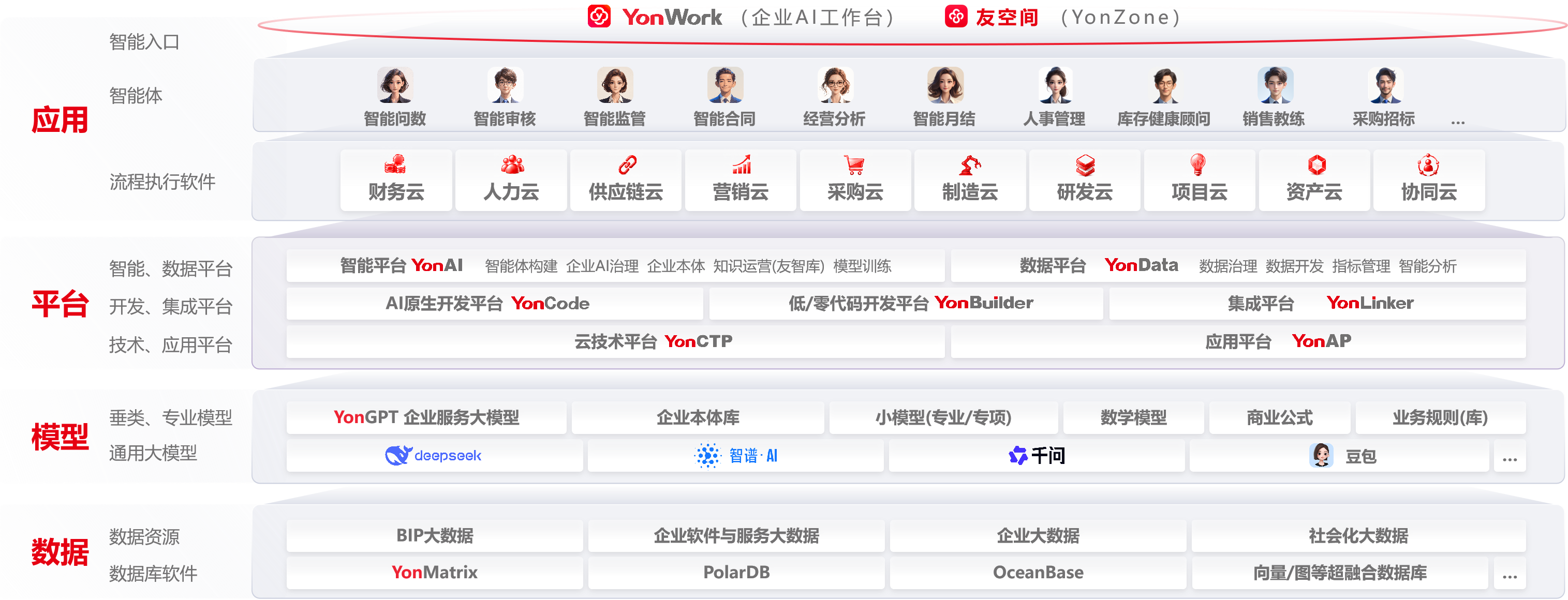The image size is (1568, 600).
Task: Open the 供应链云 chain link icon
Action: point(627,164)
